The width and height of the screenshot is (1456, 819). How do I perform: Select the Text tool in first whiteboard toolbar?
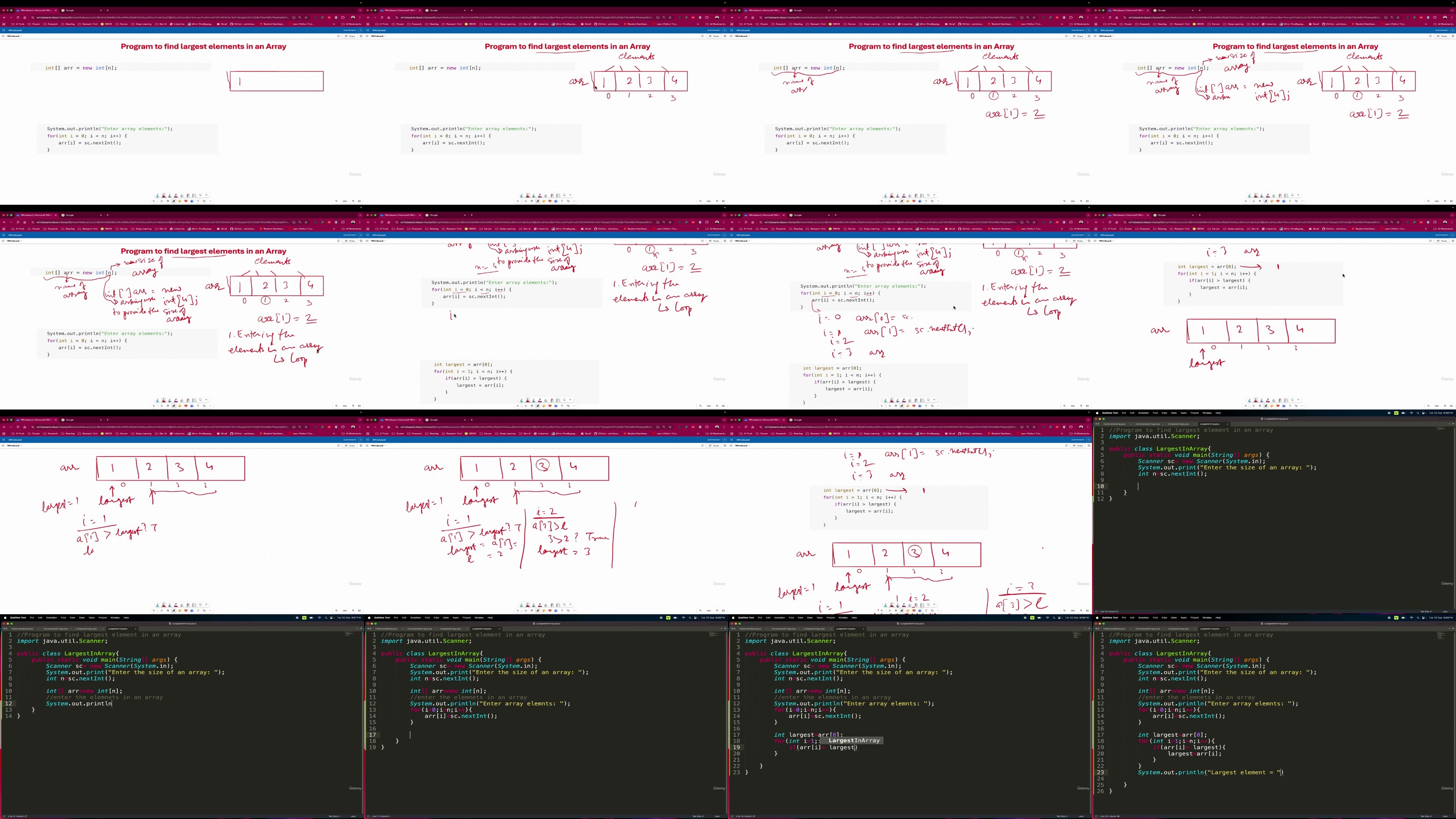[198, 201]
